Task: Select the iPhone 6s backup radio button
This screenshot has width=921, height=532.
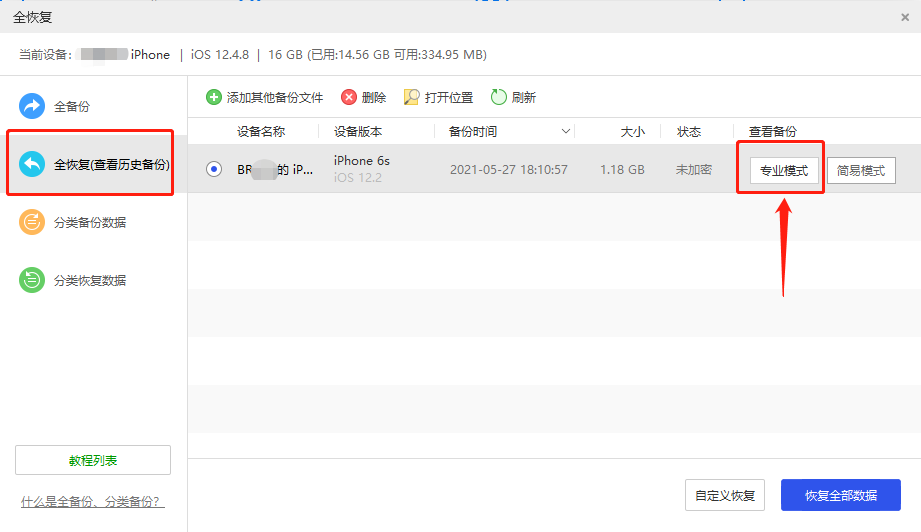Action: [x=214, y=170]
